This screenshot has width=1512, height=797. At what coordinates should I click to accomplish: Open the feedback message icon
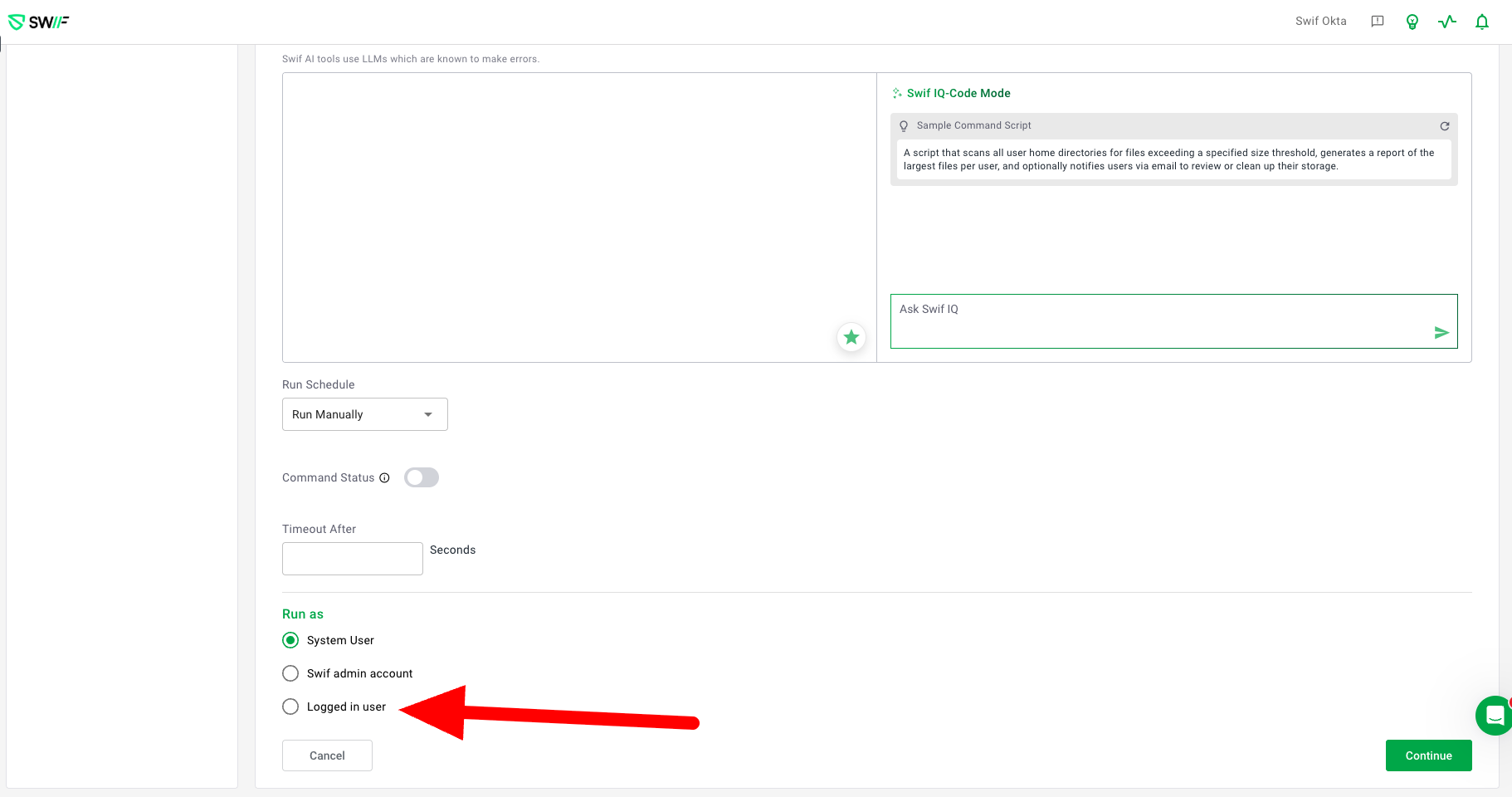1378,22
